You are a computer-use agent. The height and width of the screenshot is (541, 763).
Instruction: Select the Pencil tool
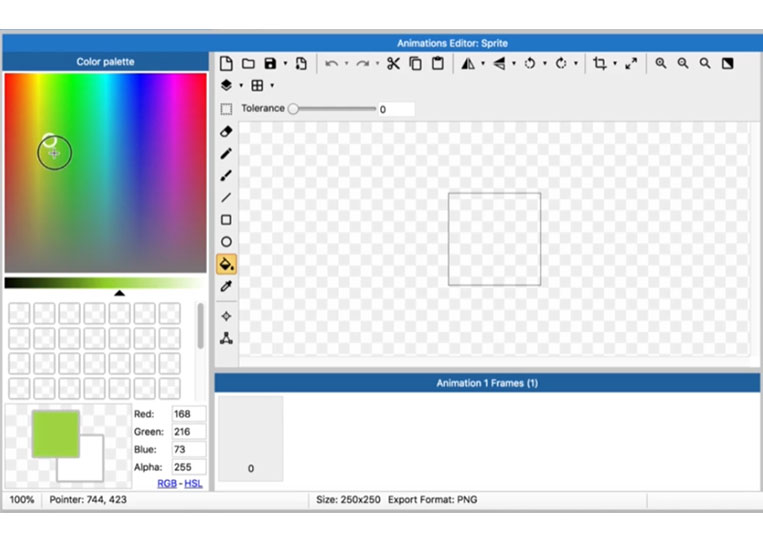coord(226,154)
